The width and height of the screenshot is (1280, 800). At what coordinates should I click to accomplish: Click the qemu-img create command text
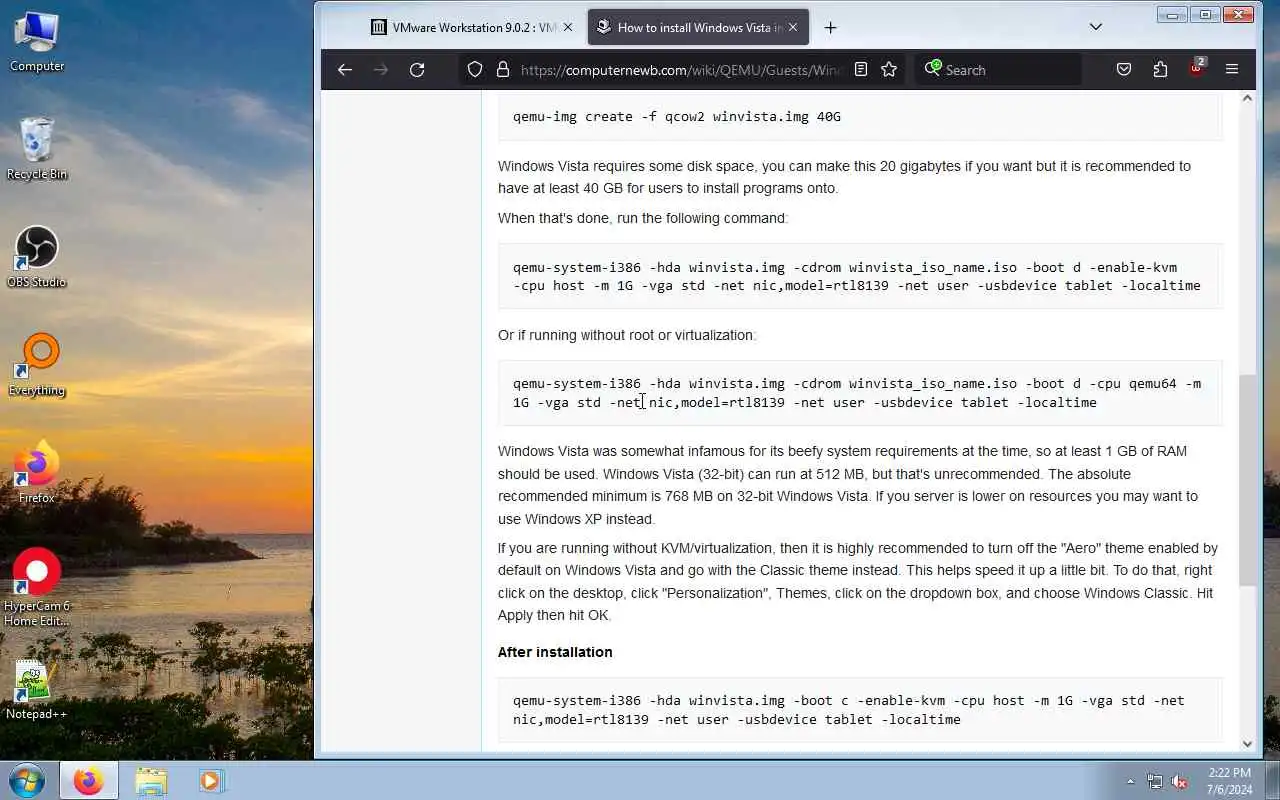(676, 116)
